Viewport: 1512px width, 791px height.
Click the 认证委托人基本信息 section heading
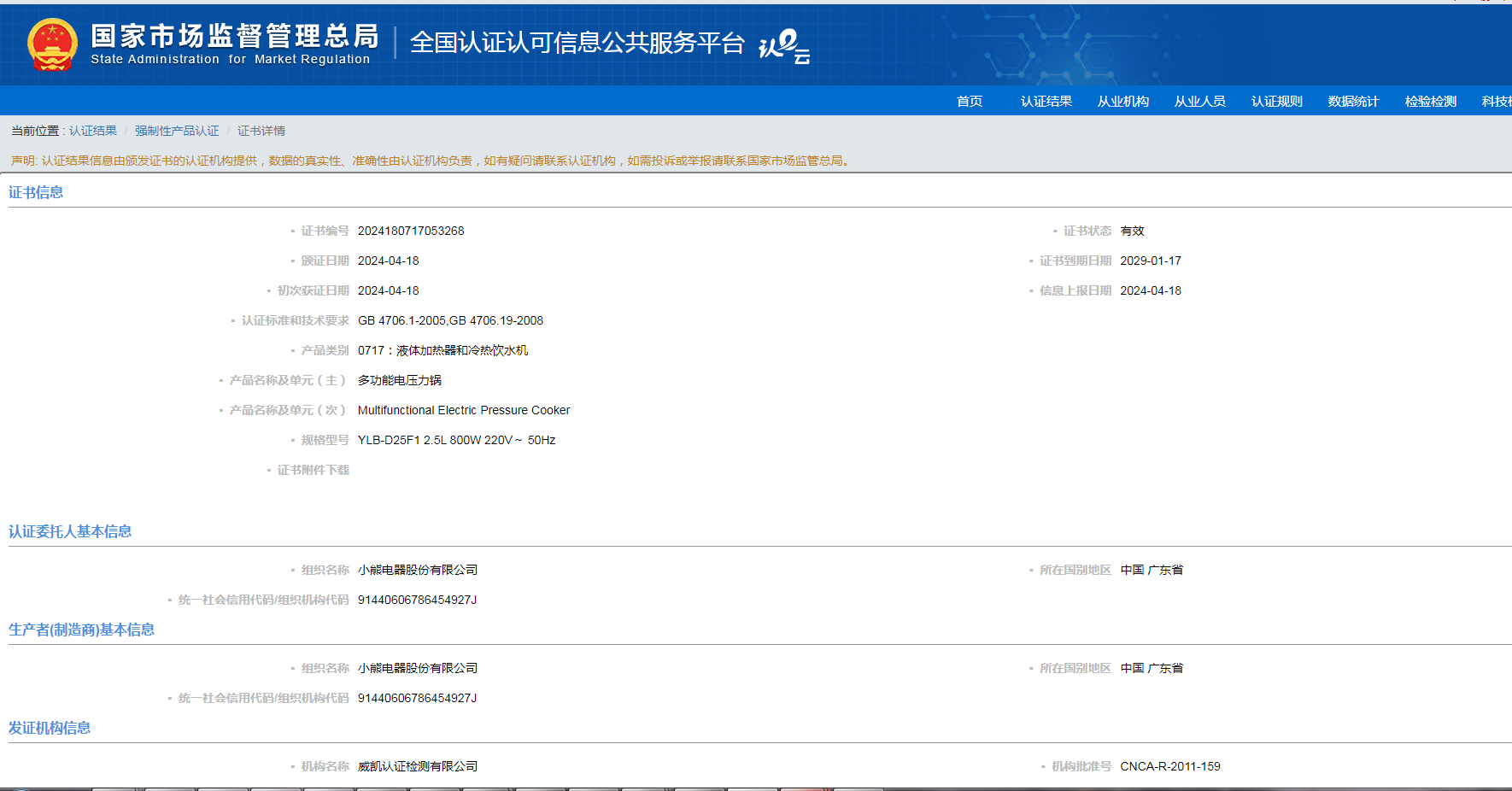pos(70,531)
